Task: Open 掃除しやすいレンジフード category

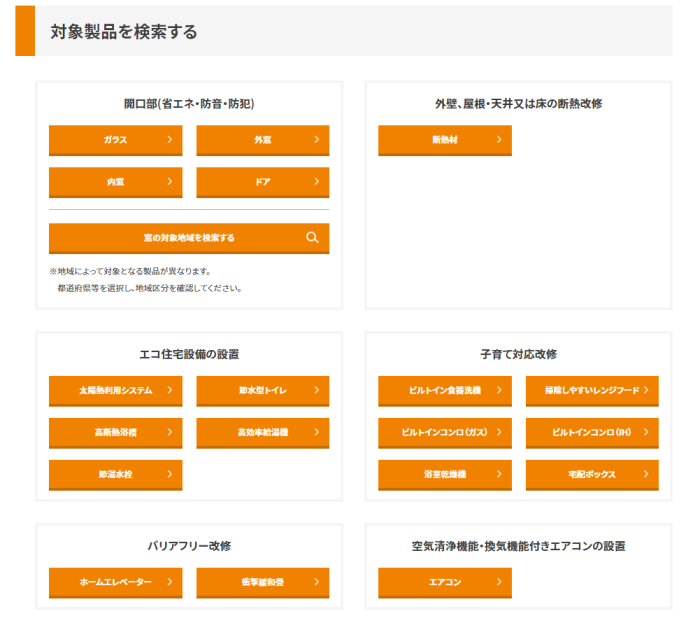Action: 592,390
